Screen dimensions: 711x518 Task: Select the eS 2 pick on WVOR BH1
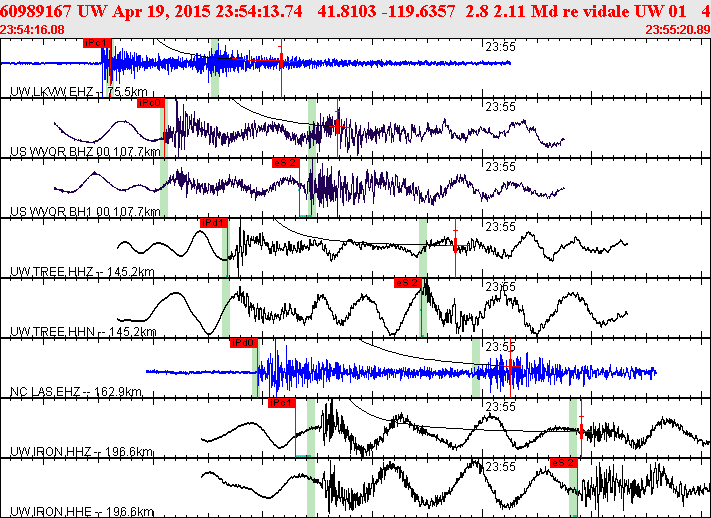[x=286, y=163]
